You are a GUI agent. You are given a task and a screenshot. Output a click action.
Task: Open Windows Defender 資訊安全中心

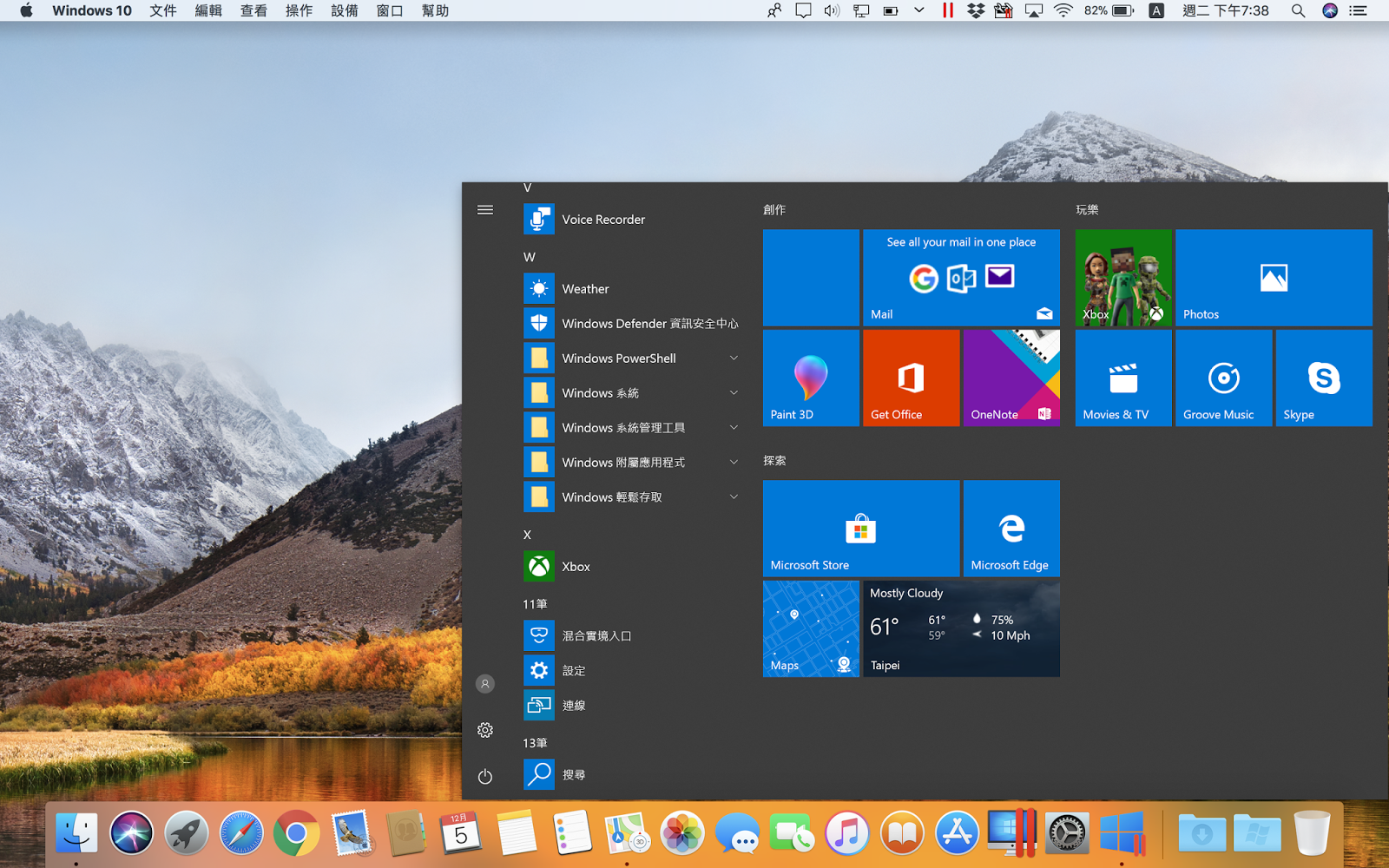click(631, 324)
